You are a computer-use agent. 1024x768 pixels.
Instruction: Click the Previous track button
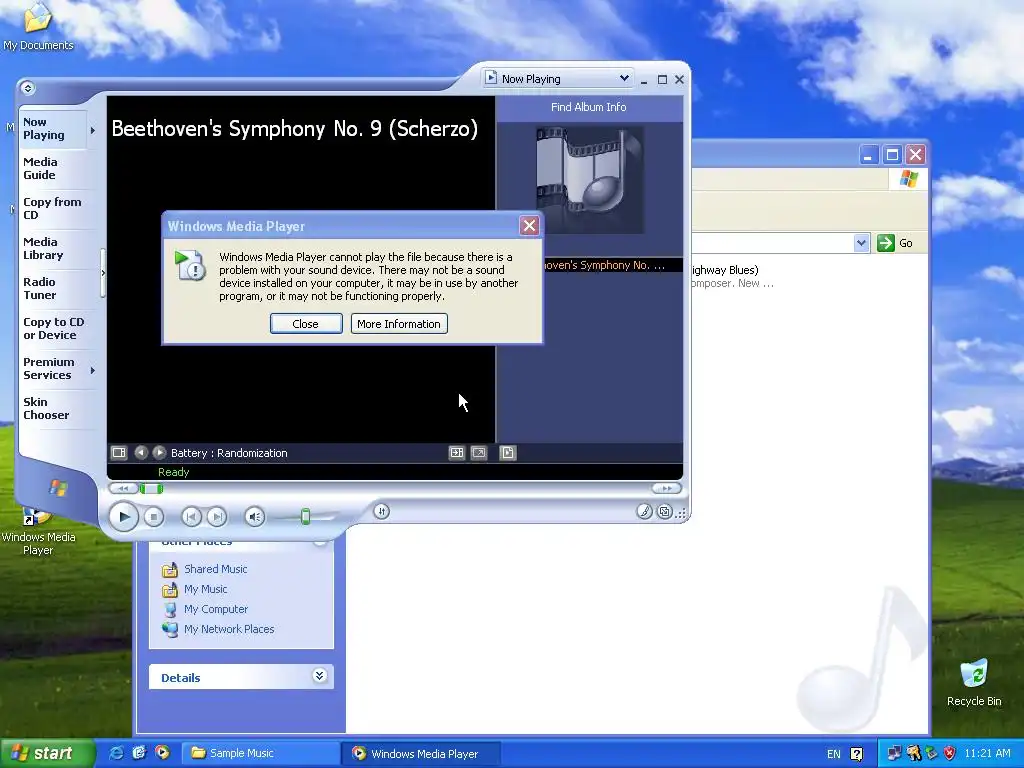click(x=191, y=517)
